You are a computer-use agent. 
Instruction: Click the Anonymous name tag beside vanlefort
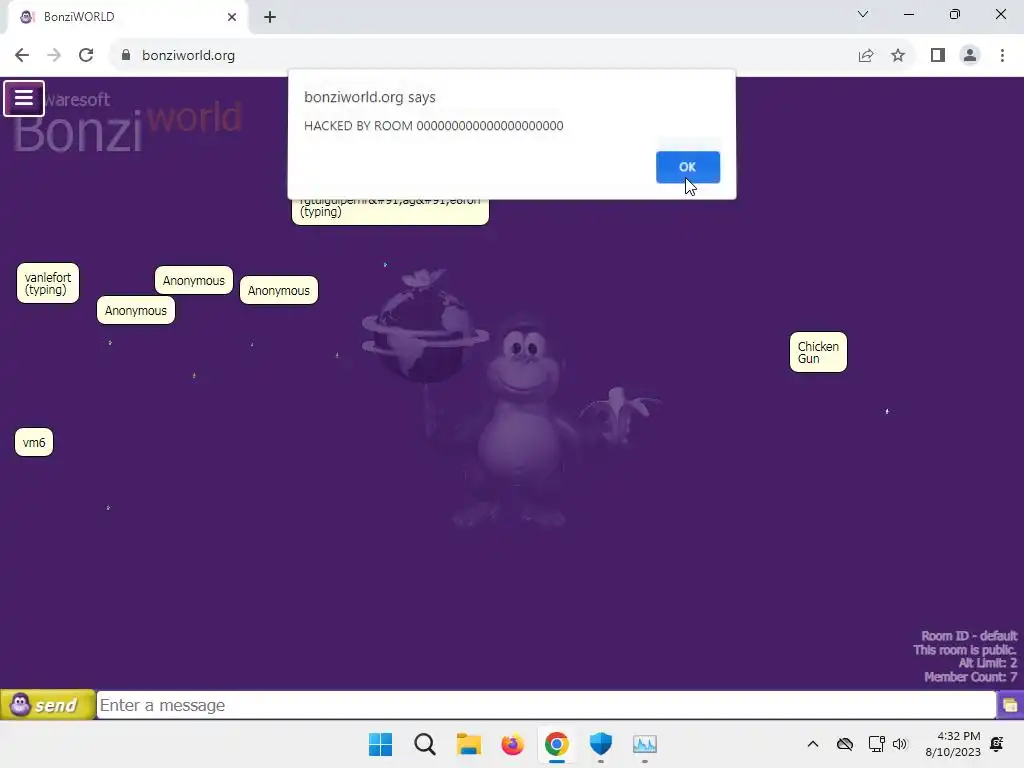(x=194, y=281)
